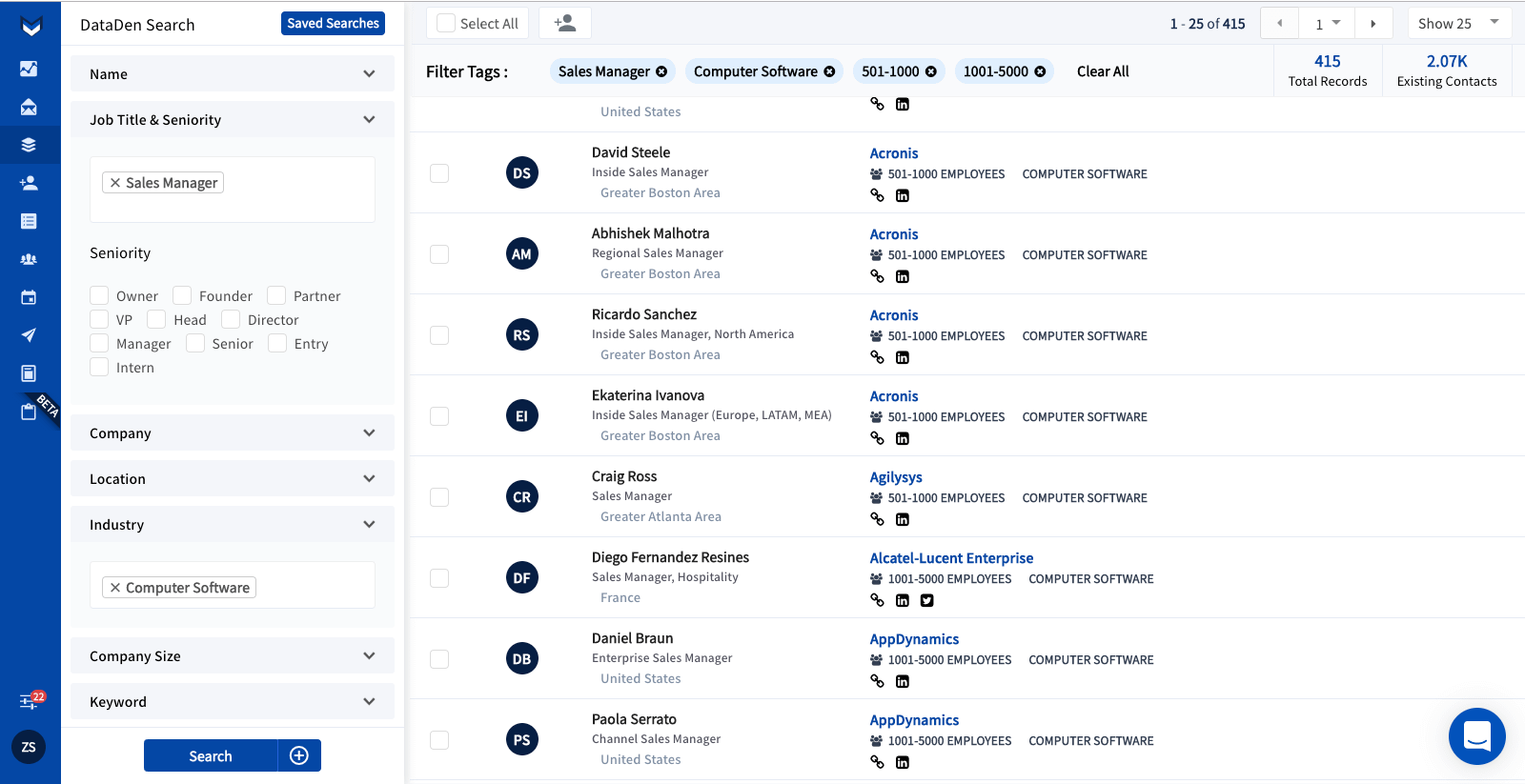Screen dimensions: 1525x784
Task: Open the chat support bubble
Action: click(x=1477, y=736)
